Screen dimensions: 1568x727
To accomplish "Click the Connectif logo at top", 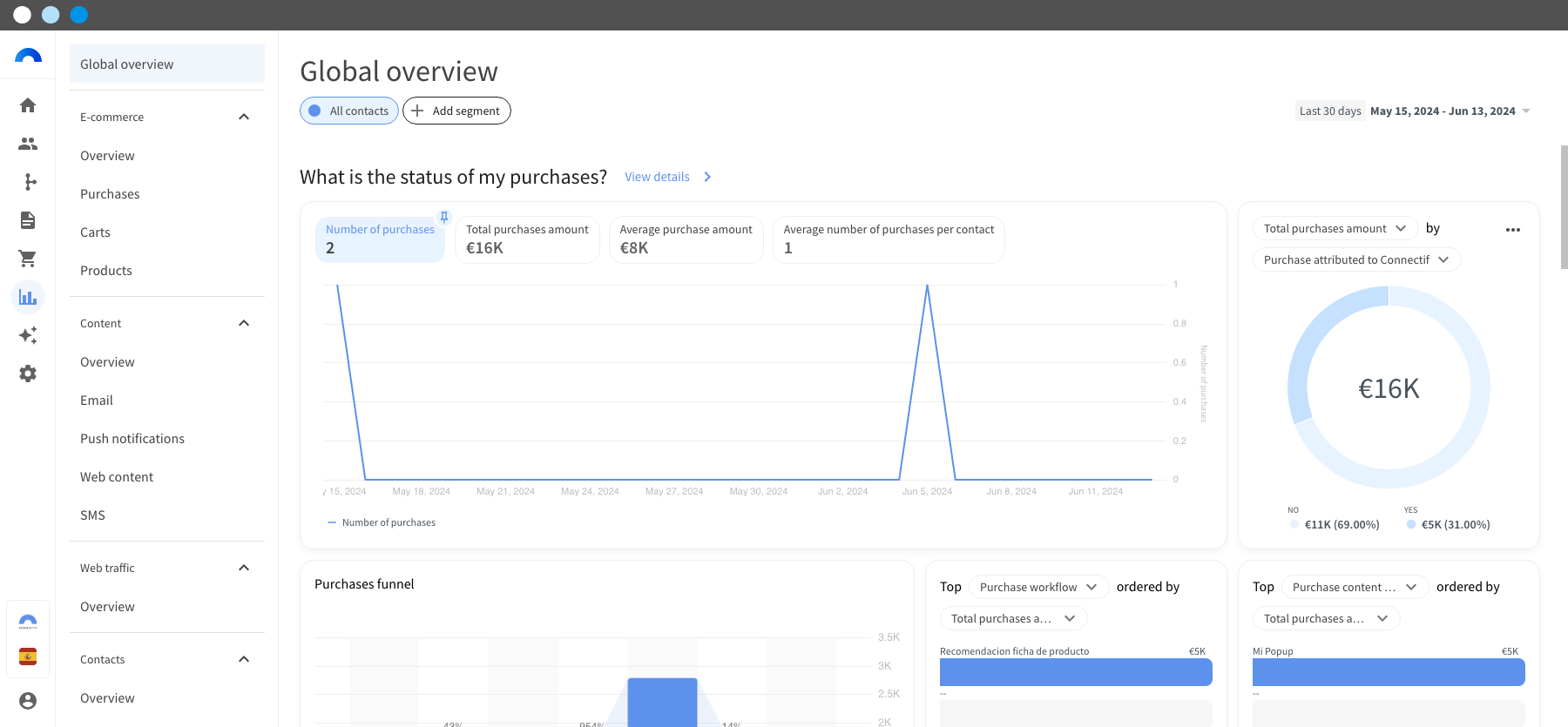I will coord(28,57).
